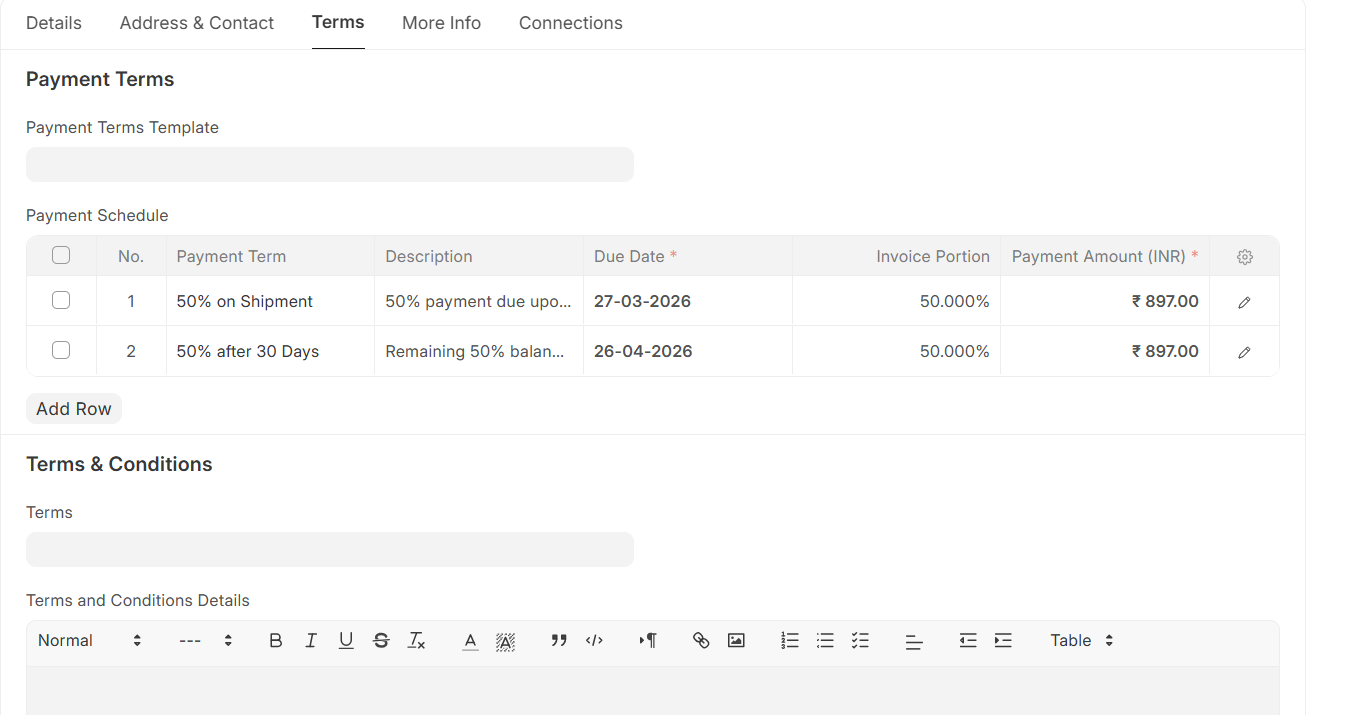
Task: Insert a link using the link icon
Action: point(701,641)
